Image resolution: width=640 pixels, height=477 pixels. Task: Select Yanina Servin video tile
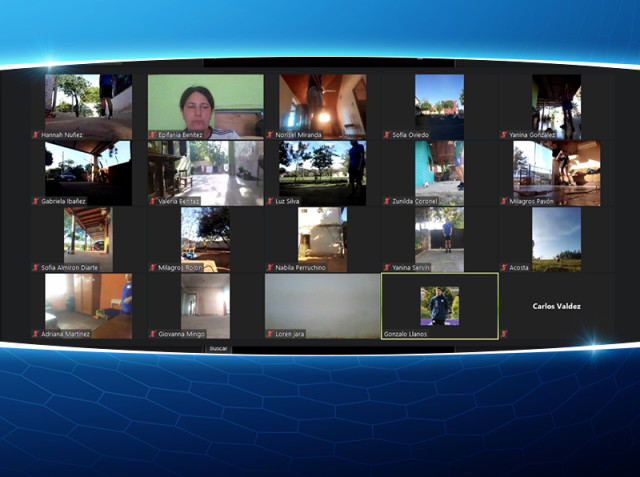point(440,240)
